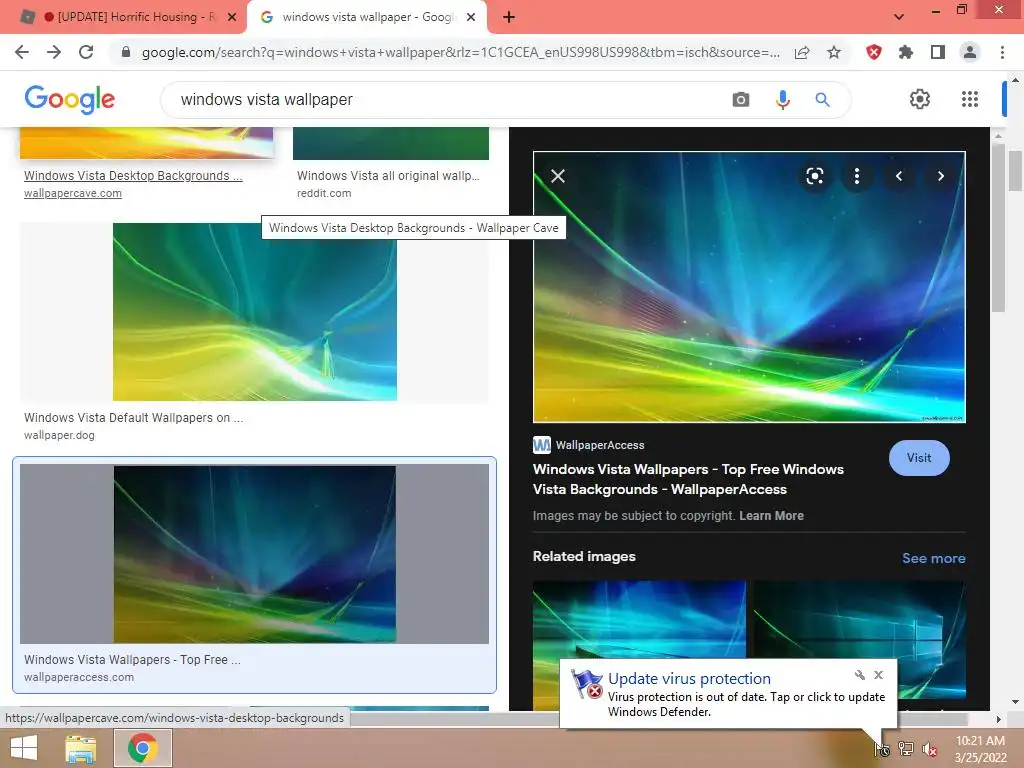The image size is (1024, 768).
Task: Search by image using camera icon
Action: 741,99
